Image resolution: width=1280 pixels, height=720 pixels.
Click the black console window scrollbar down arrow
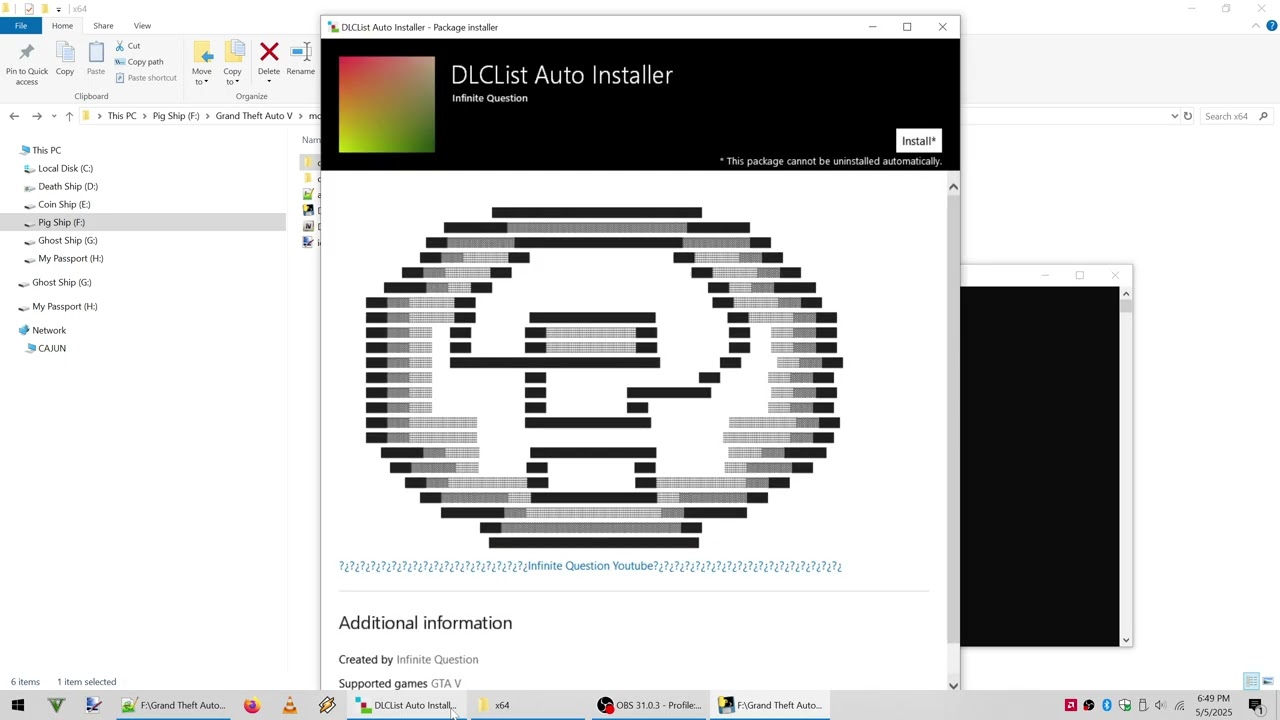click(1126, 640)
